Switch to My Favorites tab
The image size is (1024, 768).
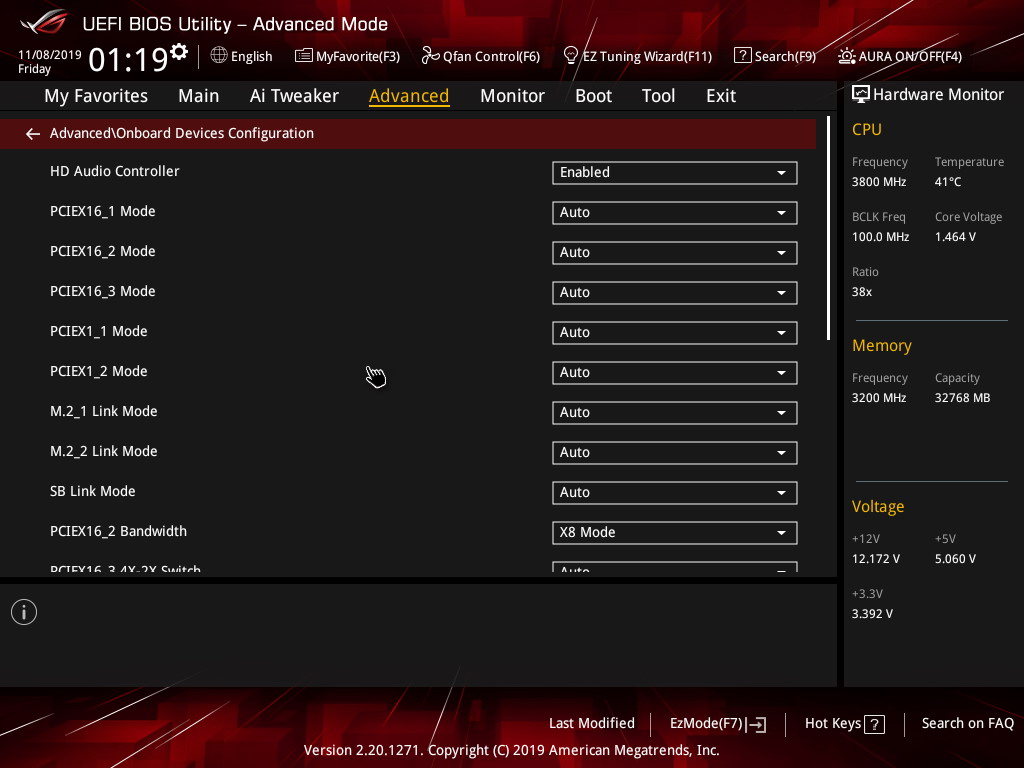click(96, 96)
